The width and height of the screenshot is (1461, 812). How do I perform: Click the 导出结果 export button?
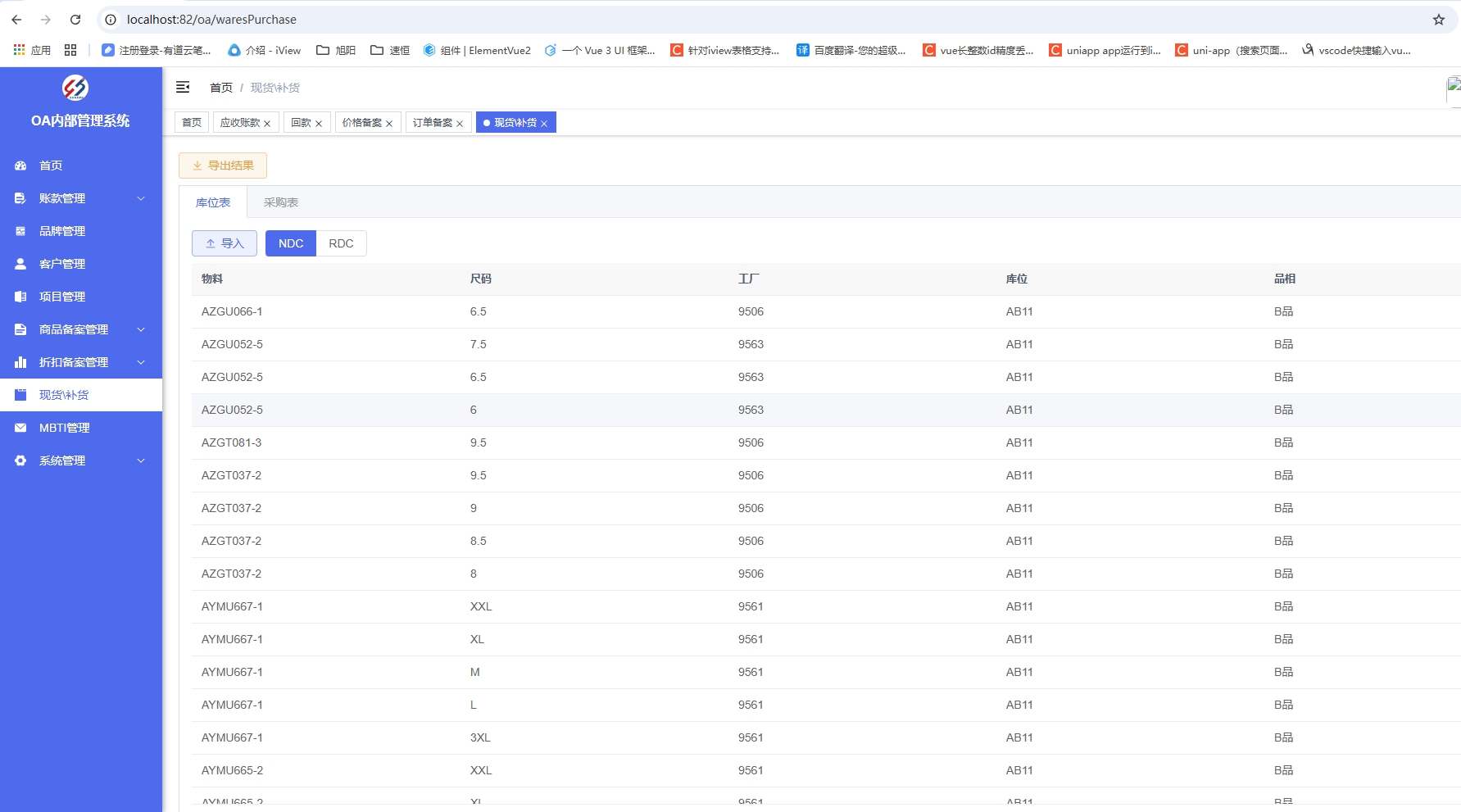223,166
